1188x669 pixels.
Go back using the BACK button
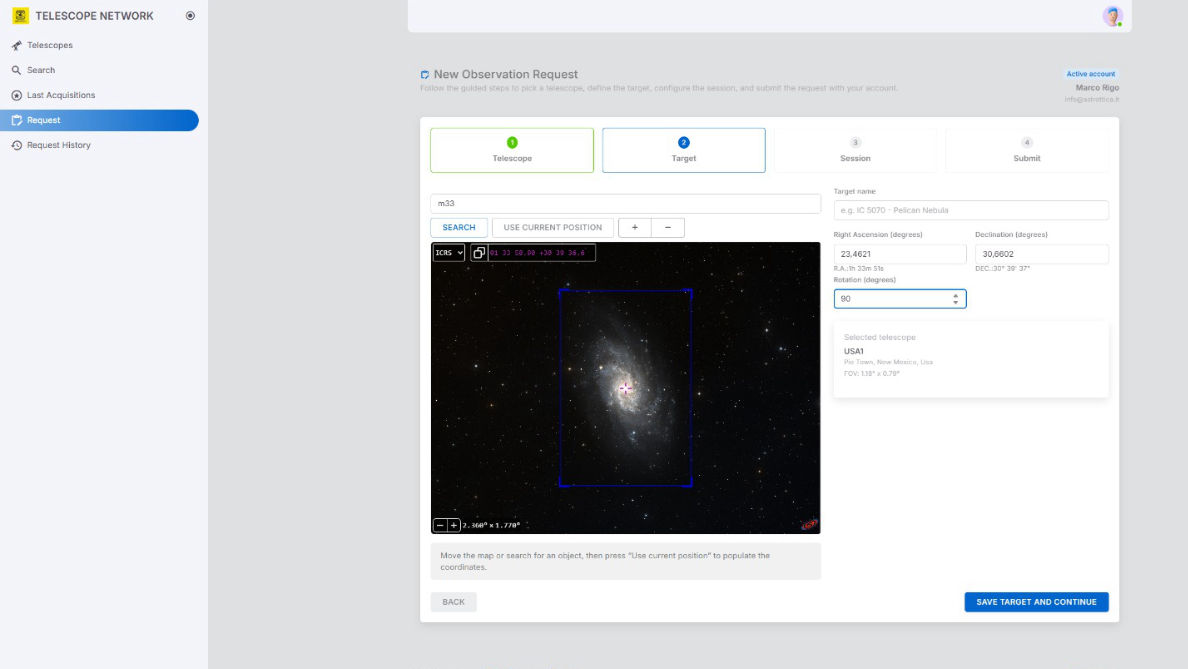coord(453,601)
